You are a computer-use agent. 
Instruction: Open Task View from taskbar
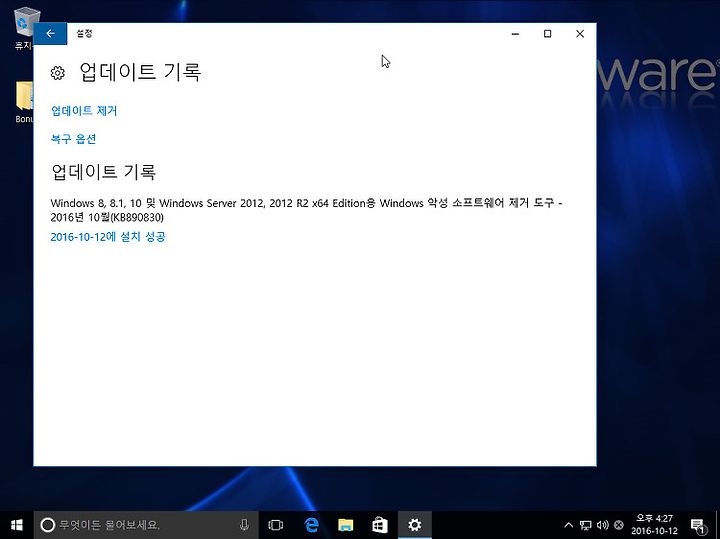(x=276, y=525)
